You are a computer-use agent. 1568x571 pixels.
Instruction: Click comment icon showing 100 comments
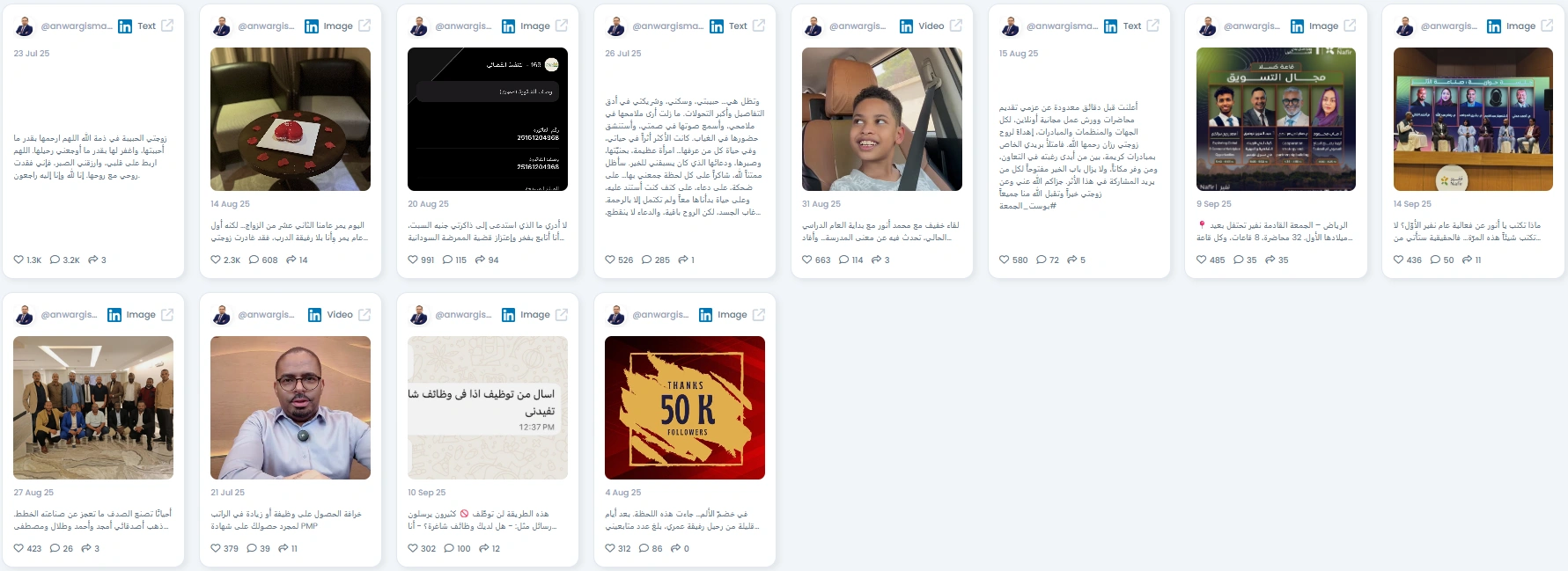[449, 548]
